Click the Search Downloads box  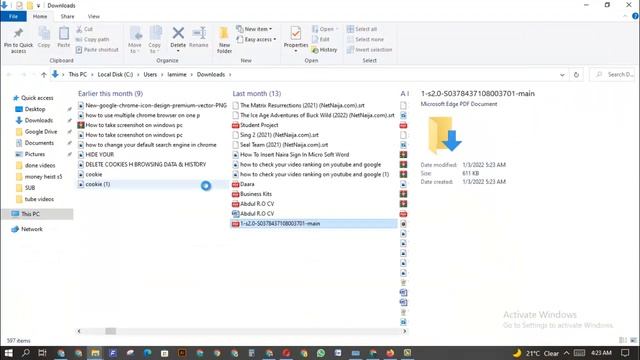(x=613, y=75)
